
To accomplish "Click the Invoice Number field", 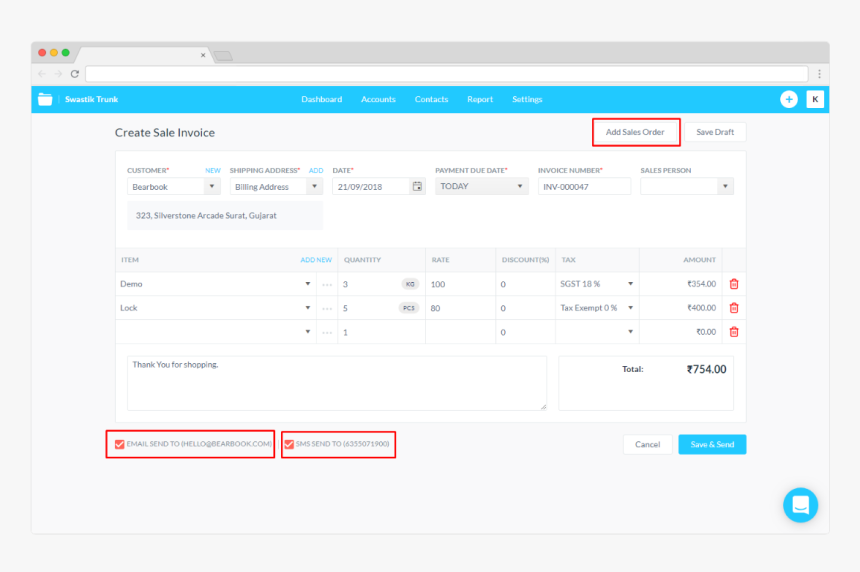I will pyautogui.click(x=584, y=187).
